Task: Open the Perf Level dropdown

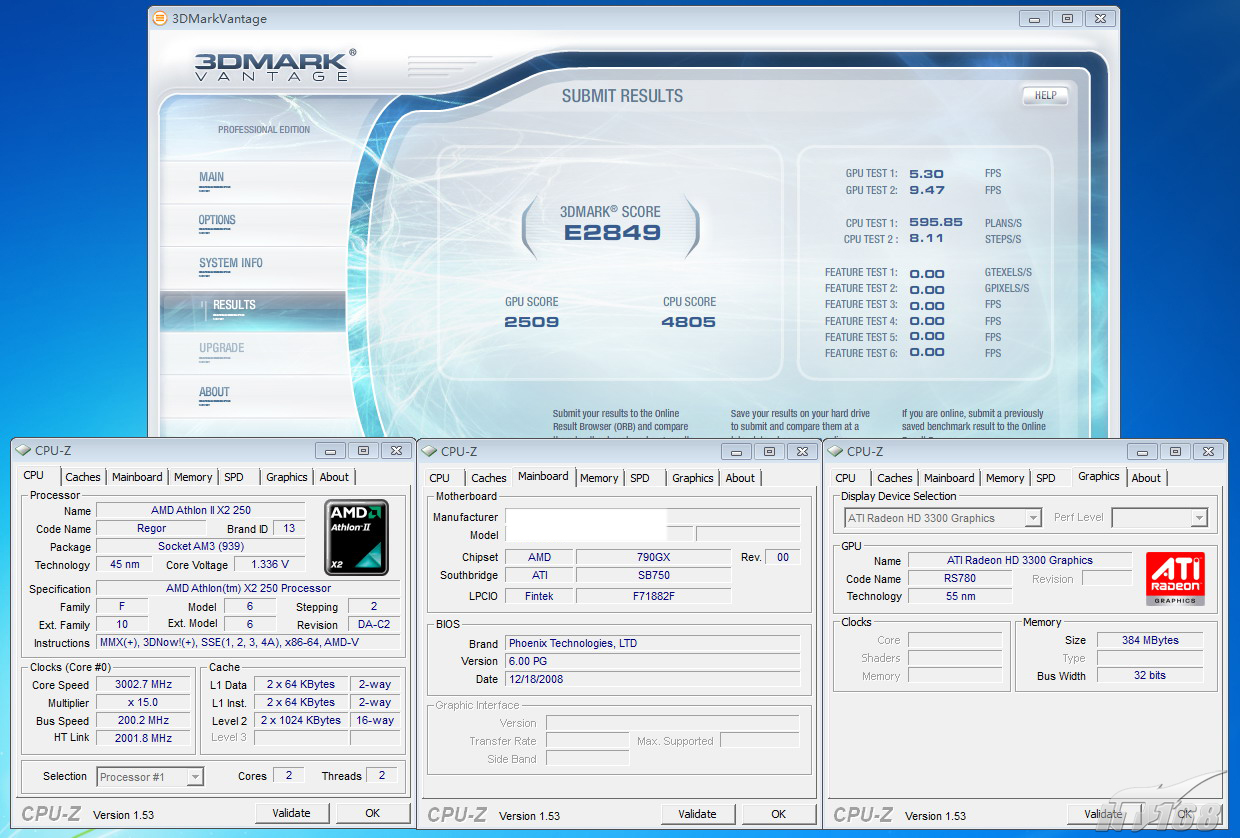Action: click(x=1160, y=518)
